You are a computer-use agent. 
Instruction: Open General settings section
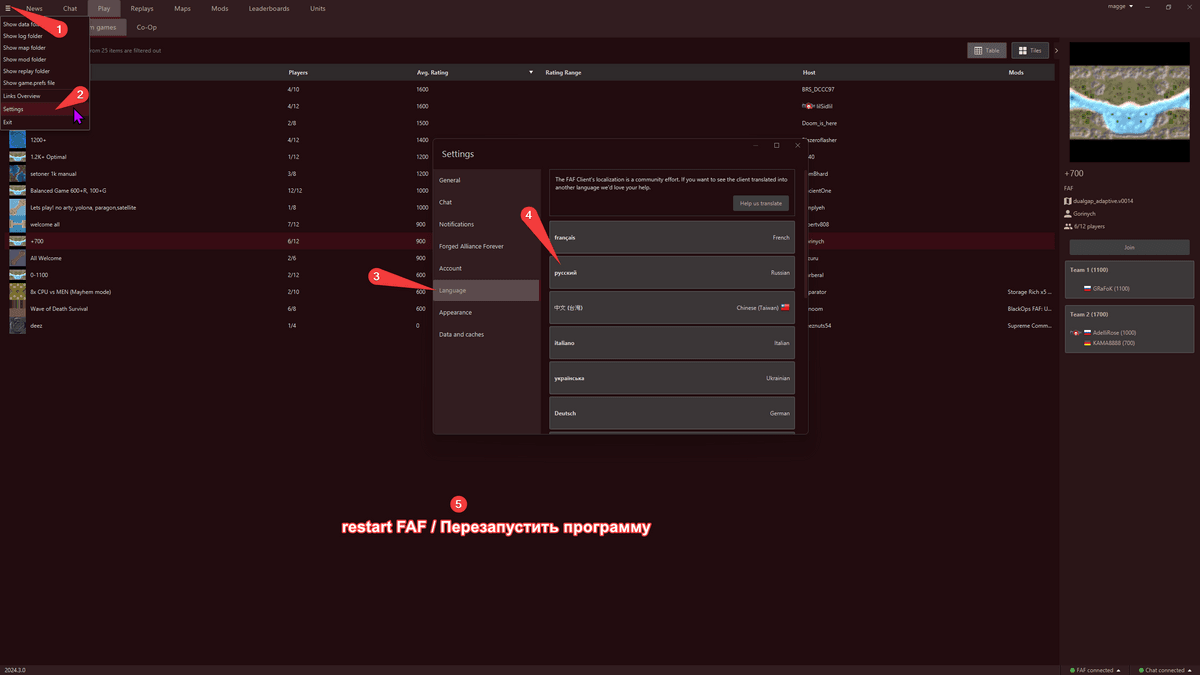click(x=486, y=180)
